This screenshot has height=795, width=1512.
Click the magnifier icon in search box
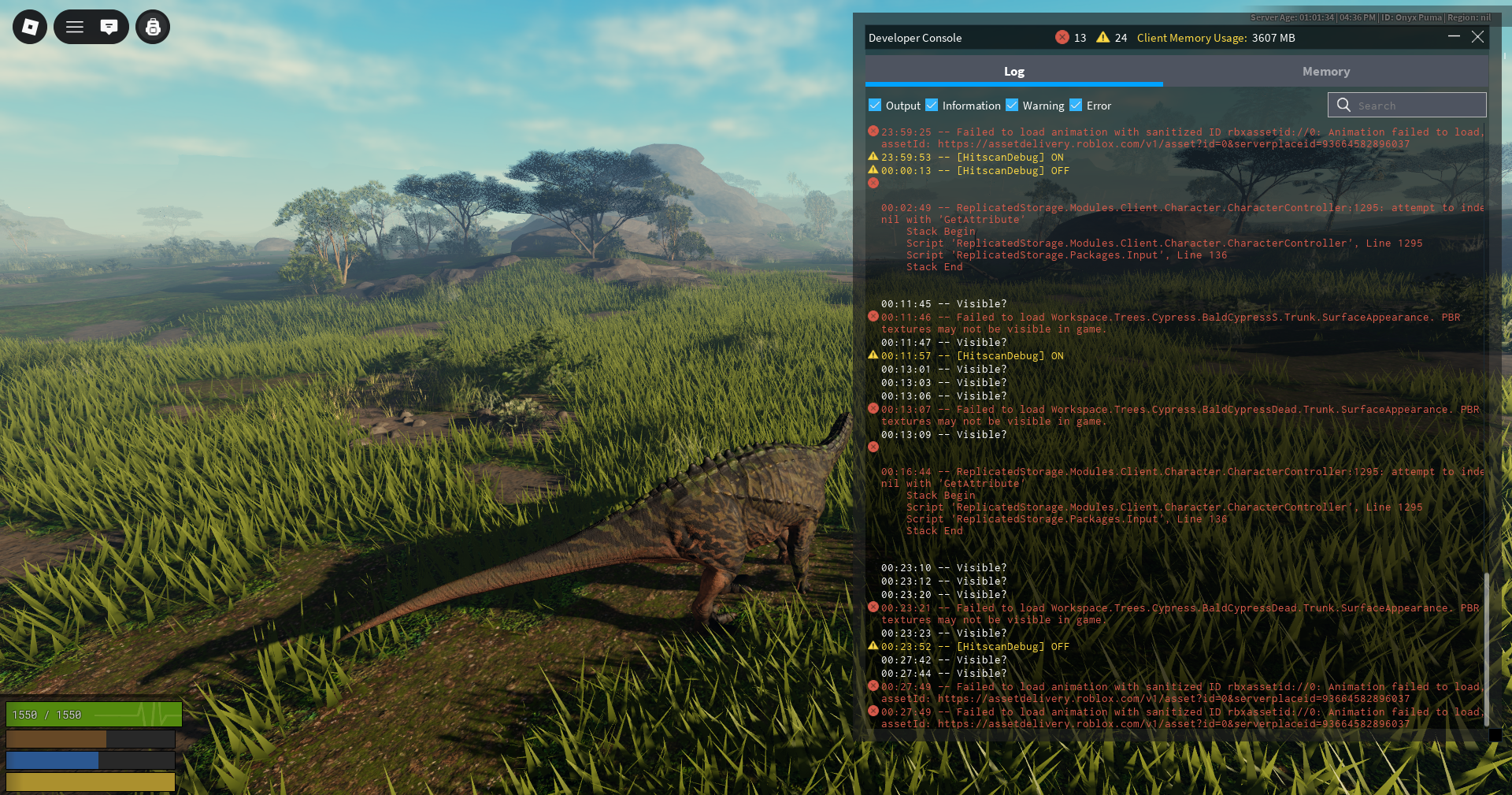(x=1343, y=105)
